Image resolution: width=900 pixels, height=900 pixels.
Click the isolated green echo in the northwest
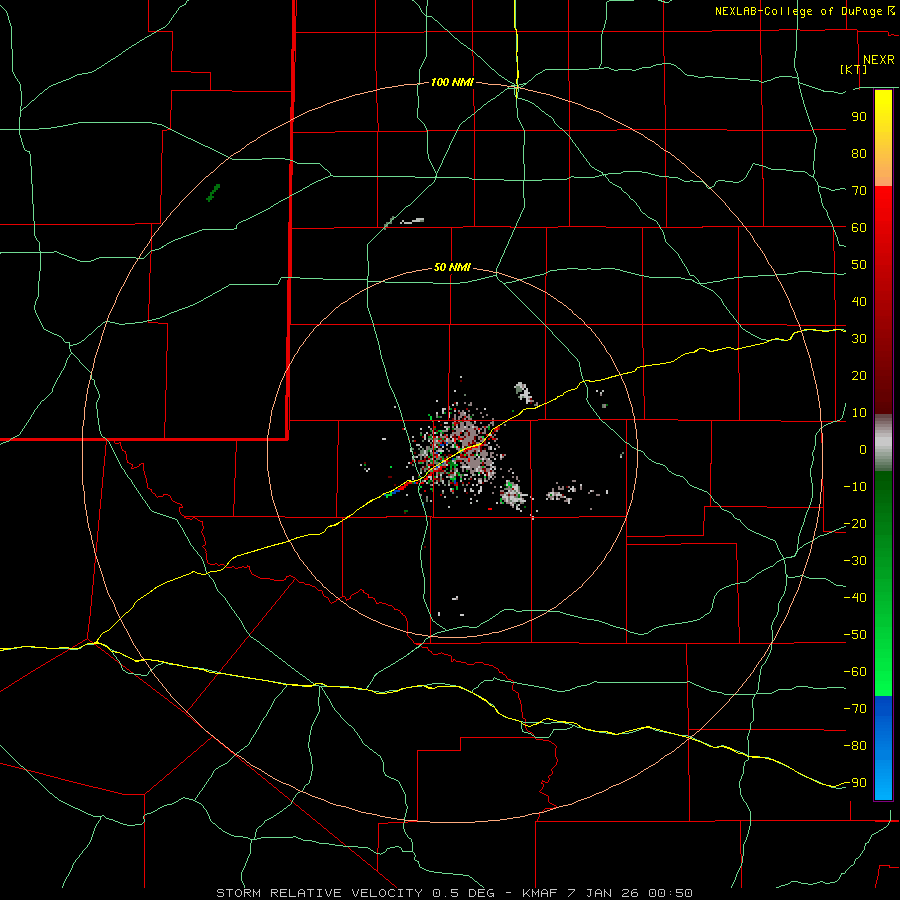tap(213, 192)
